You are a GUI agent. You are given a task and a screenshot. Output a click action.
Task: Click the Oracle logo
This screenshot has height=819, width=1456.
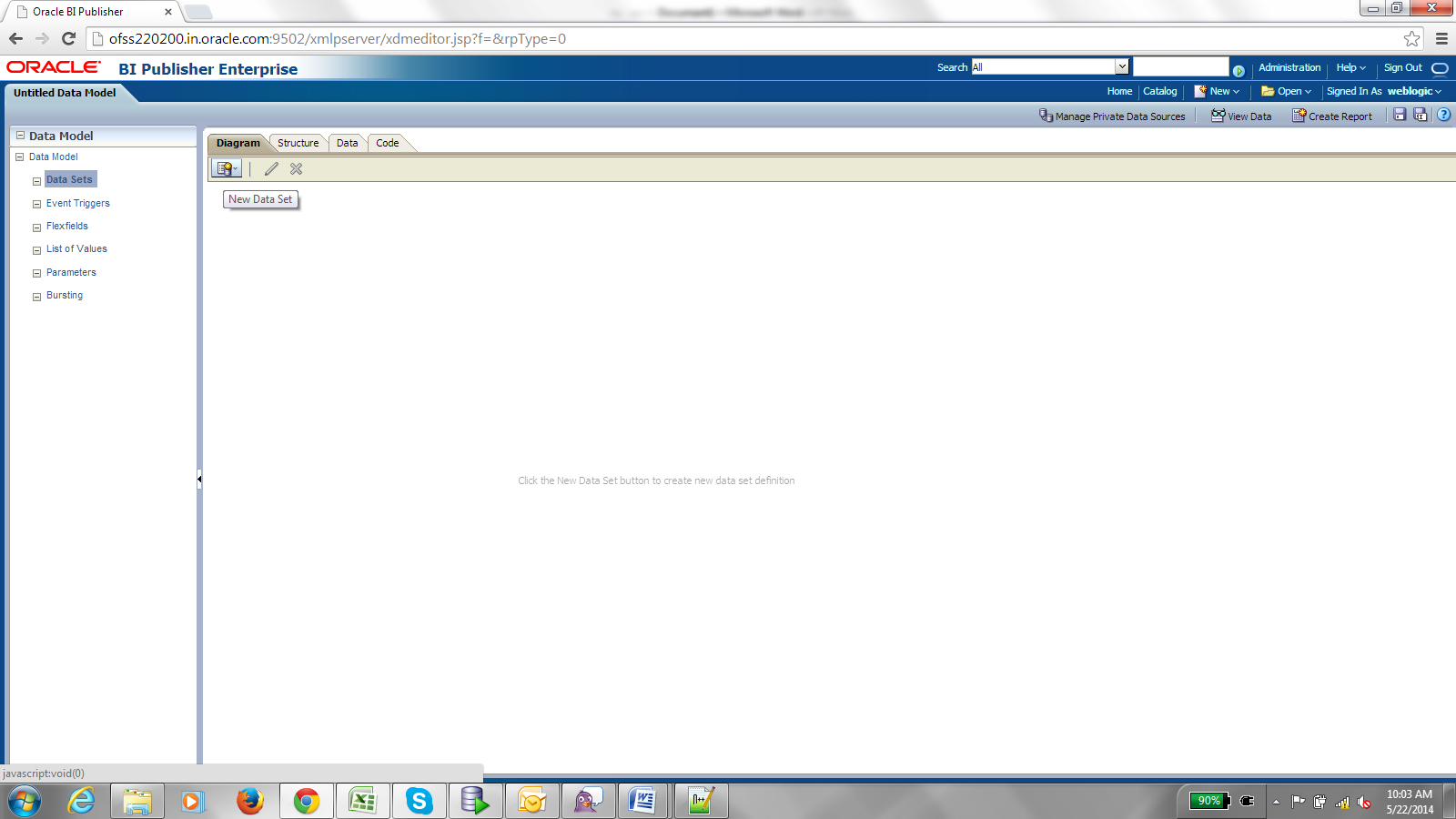[54, 67]
